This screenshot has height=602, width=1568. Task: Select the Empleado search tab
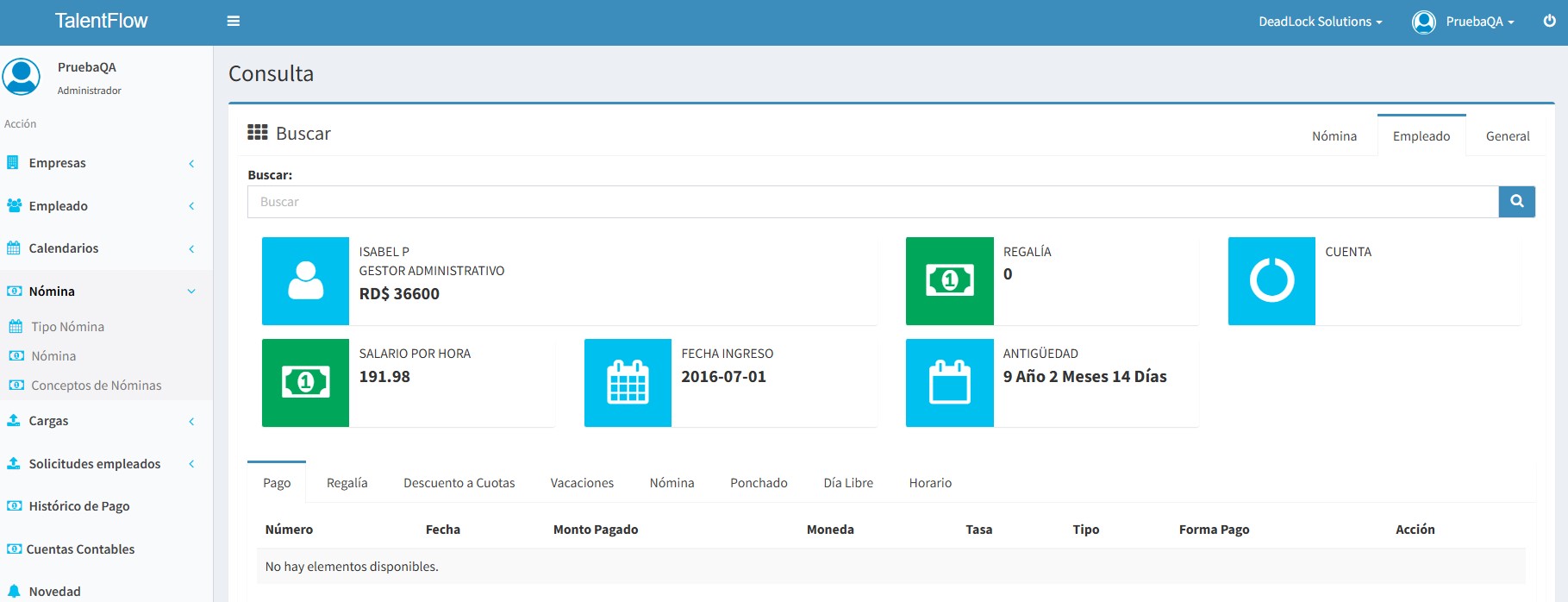(1421, 135)
